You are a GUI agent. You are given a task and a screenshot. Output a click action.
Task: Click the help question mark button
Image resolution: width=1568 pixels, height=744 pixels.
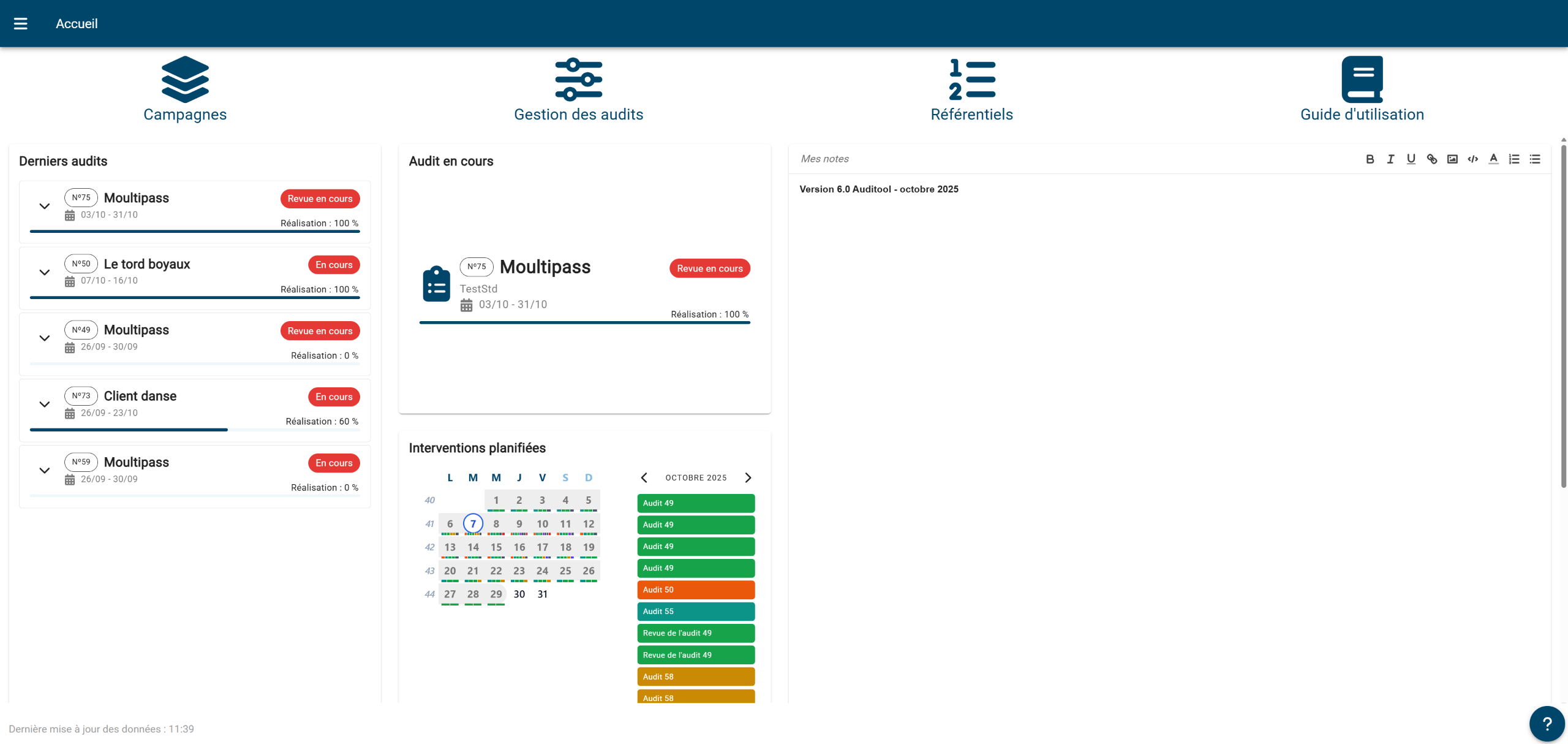(1547, 724)
